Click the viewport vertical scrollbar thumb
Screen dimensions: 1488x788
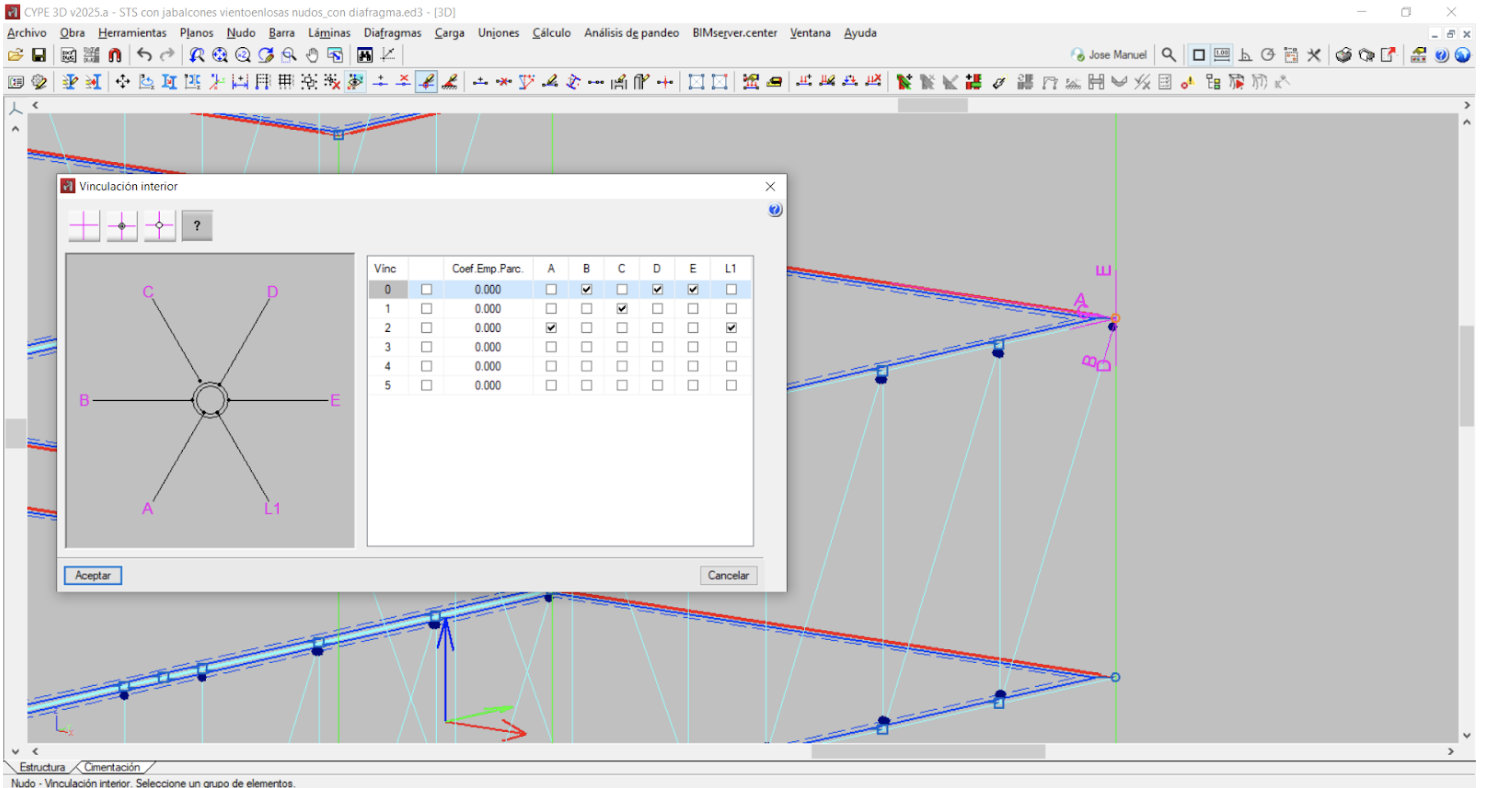[x=1467, y=376]
